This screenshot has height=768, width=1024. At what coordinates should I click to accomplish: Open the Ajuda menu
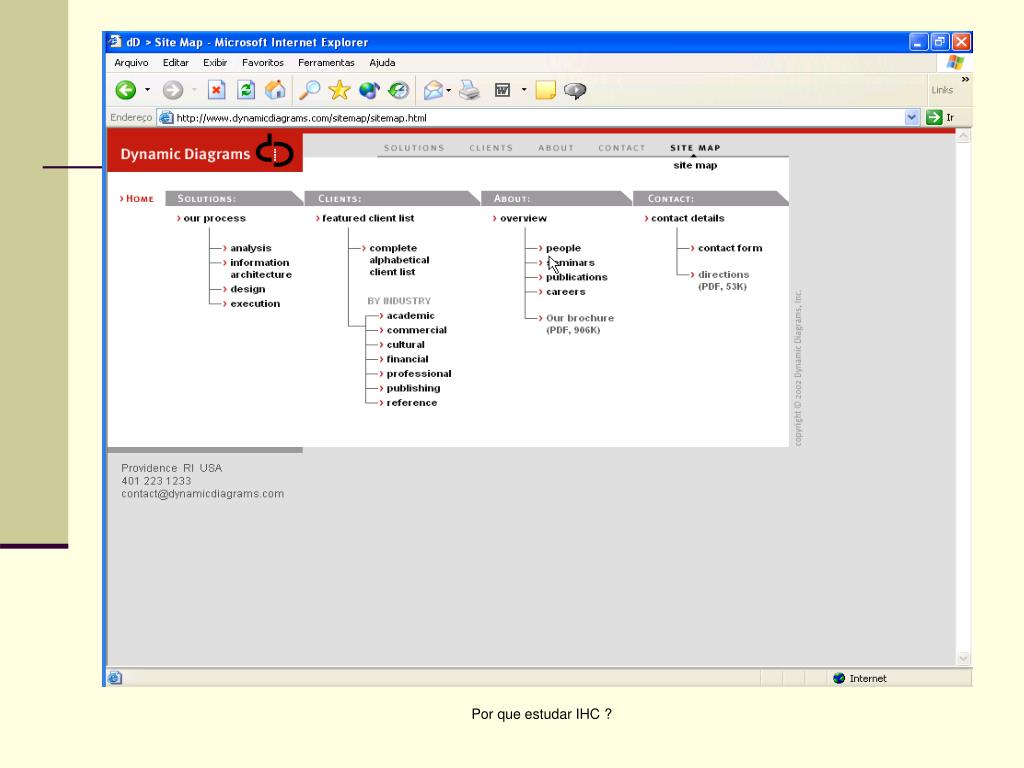(382, 63)
